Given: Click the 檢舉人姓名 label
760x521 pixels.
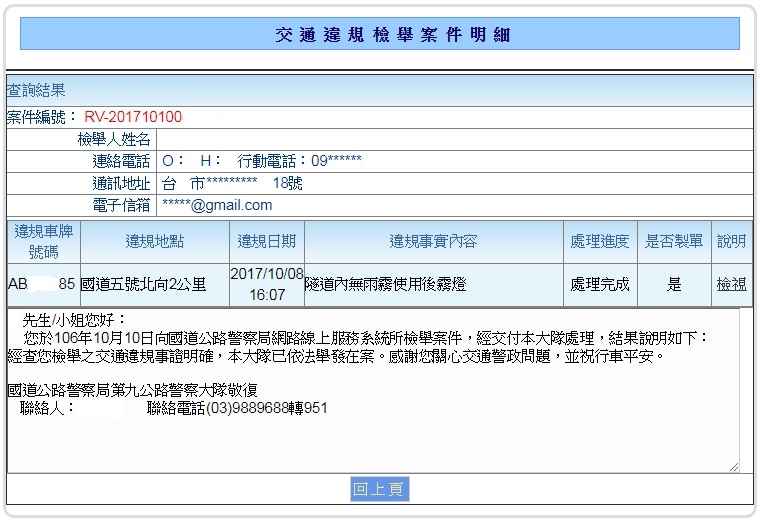Looking at the screenshot, I should click(x=114, y=140).
